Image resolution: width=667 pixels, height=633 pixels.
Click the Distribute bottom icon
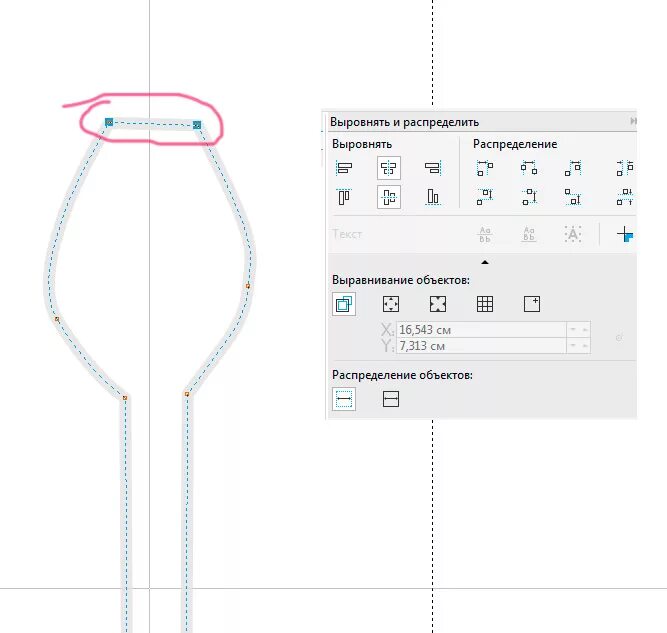(x=573, y=197)
